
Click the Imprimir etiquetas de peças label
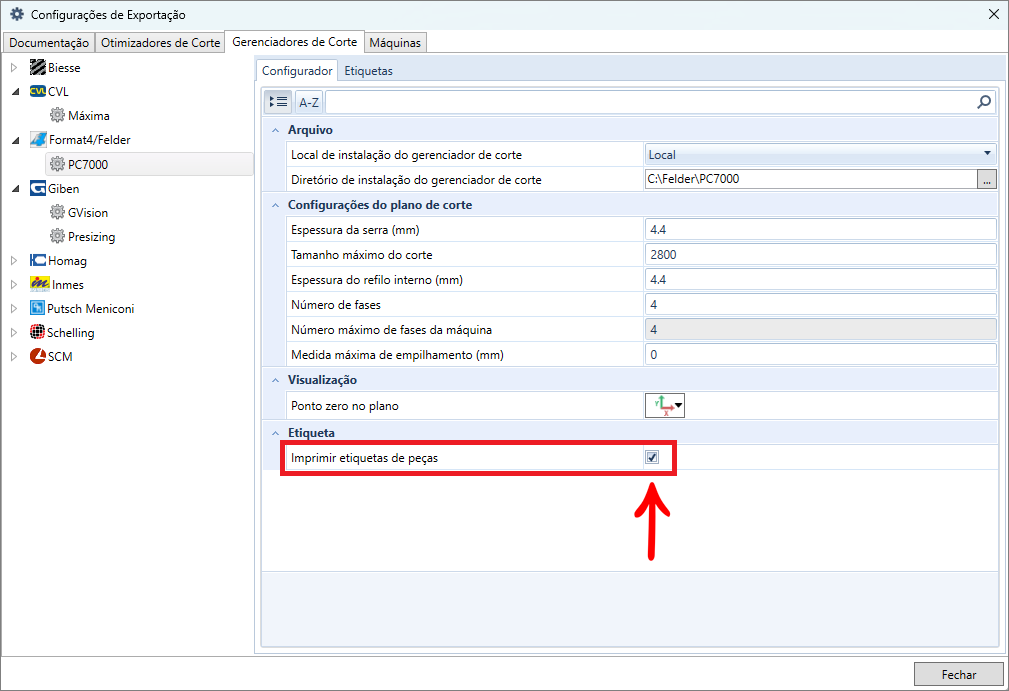364,458
